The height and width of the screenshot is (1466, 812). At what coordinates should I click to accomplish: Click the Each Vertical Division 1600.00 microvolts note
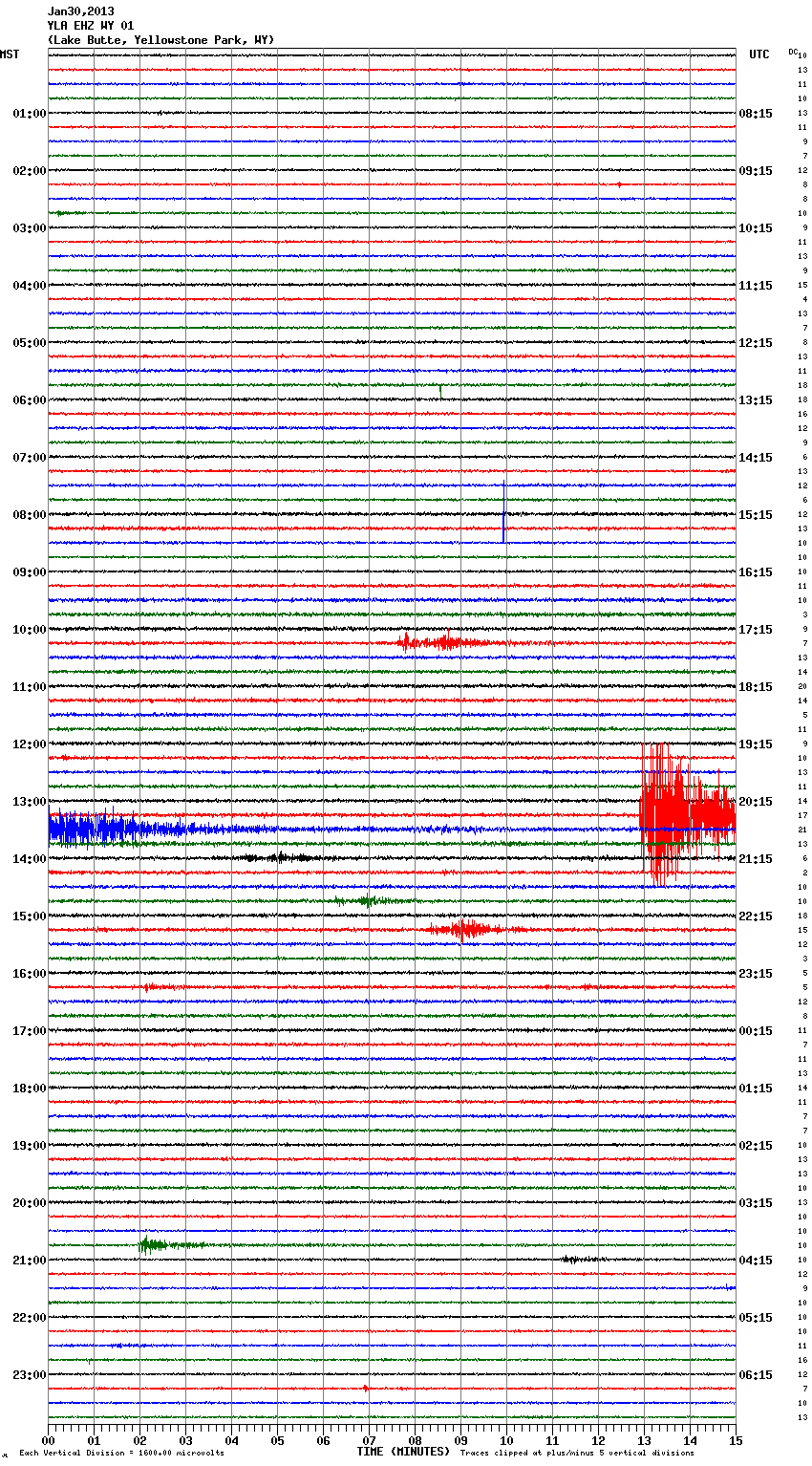[x=121, y=1453]
